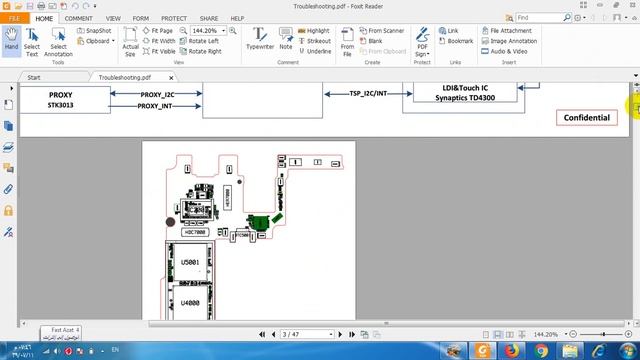Switch to the FORM ribbon tab

pyautogui.click(x=140, y=18)
